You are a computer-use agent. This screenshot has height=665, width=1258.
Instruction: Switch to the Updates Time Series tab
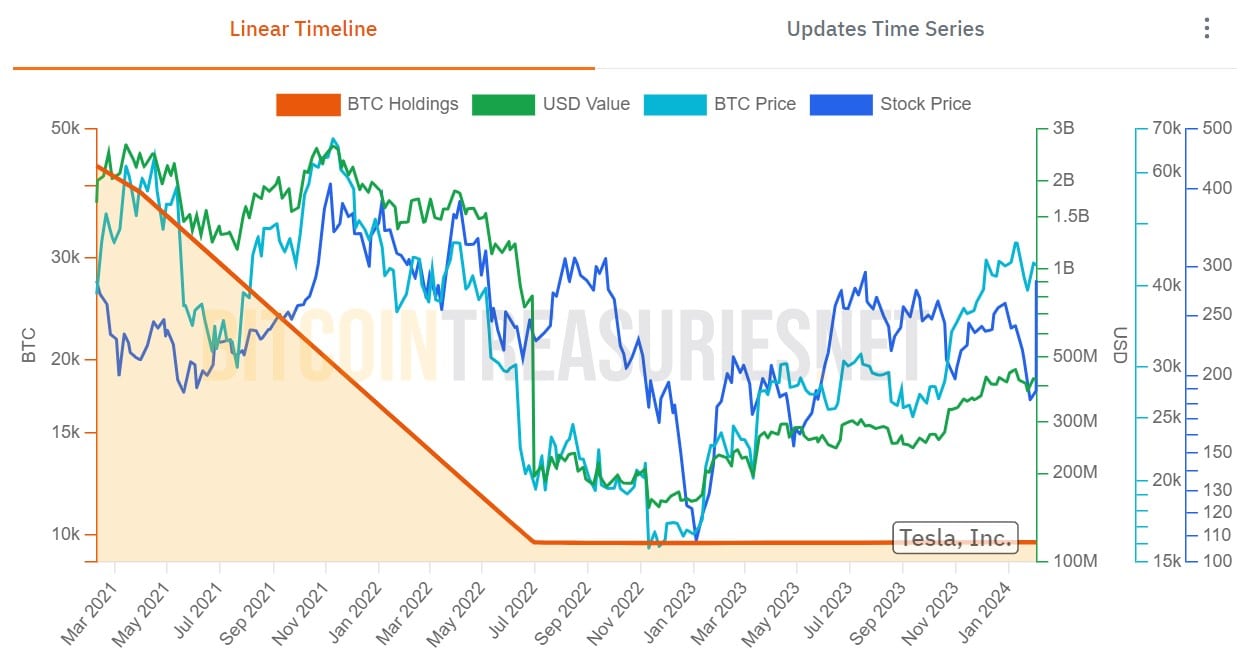click(886, 30)
